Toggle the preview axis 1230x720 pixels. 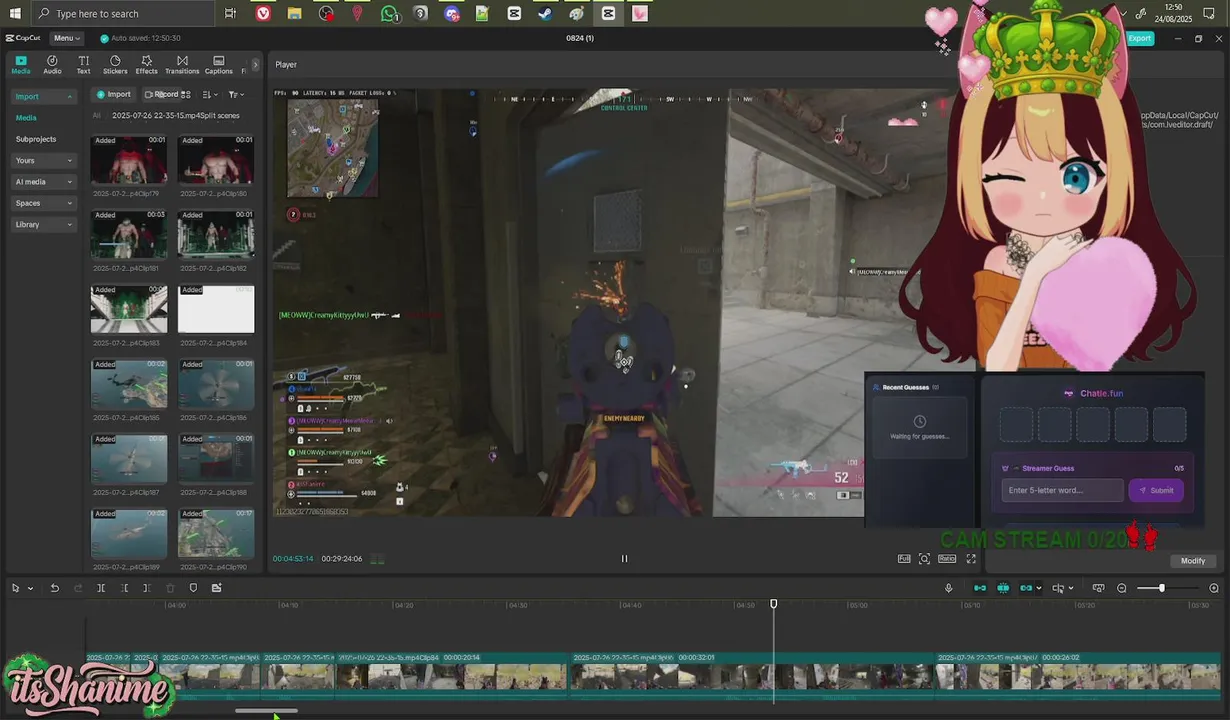click(x=1060, y=588)
